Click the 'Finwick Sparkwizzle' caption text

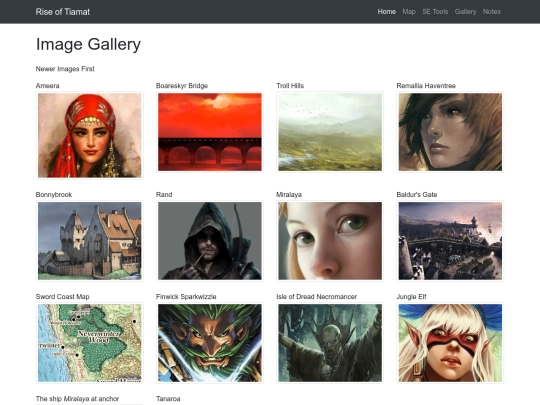click(x=186, y=297)
